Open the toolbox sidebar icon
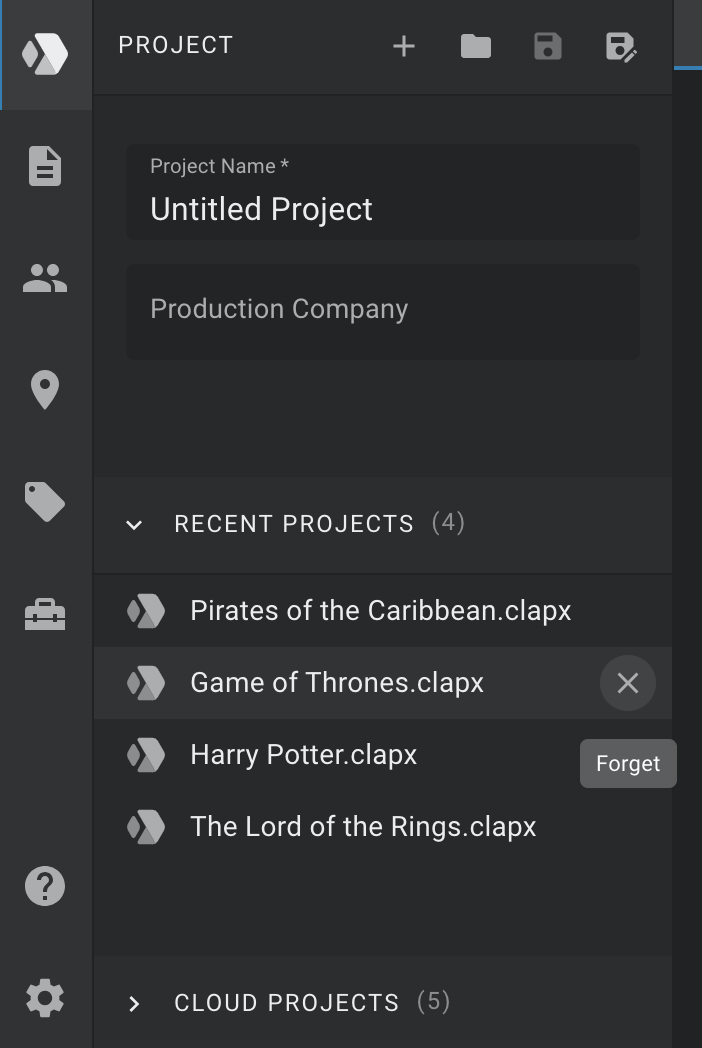702x1048 pixels. coord(45,614)
